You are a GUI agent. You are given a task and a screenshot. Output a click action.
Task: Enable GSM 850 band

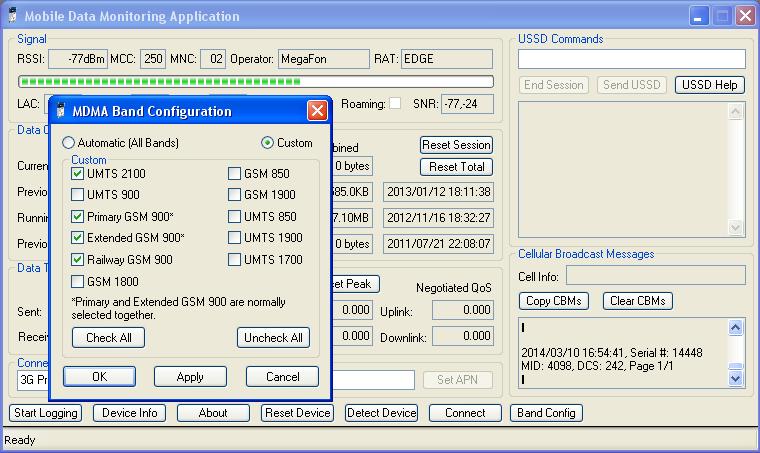pos(234,173)
